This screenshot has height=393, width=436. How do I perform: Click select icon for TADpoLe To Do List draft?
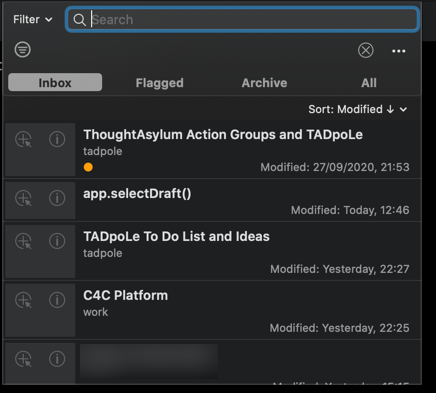[x=23, y=241]
